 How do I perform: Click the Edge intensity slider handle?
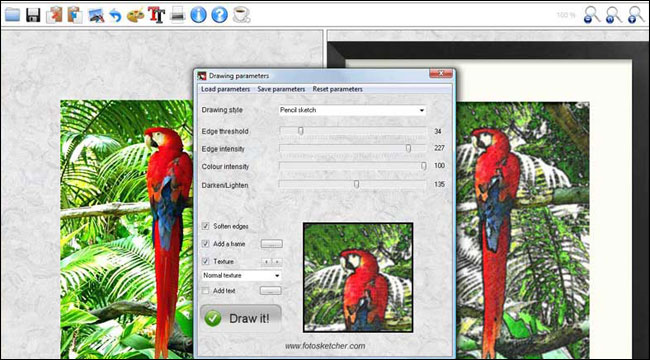pos(408,148)
